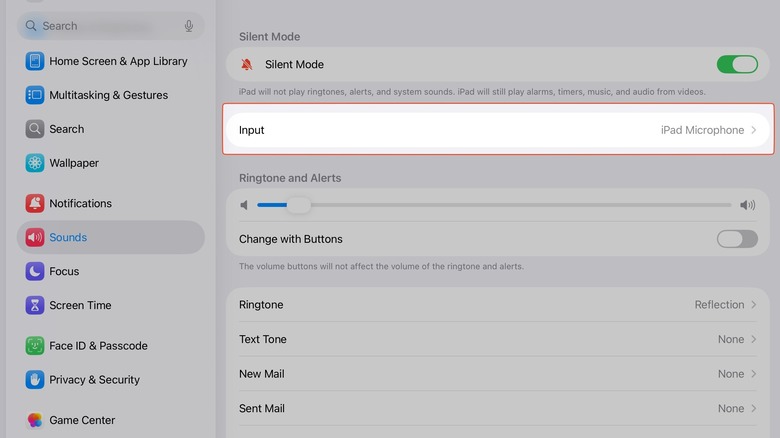Turn off the Silent Mode switch
This screenshot has width=780, height=438.
(x=737, y=64)
